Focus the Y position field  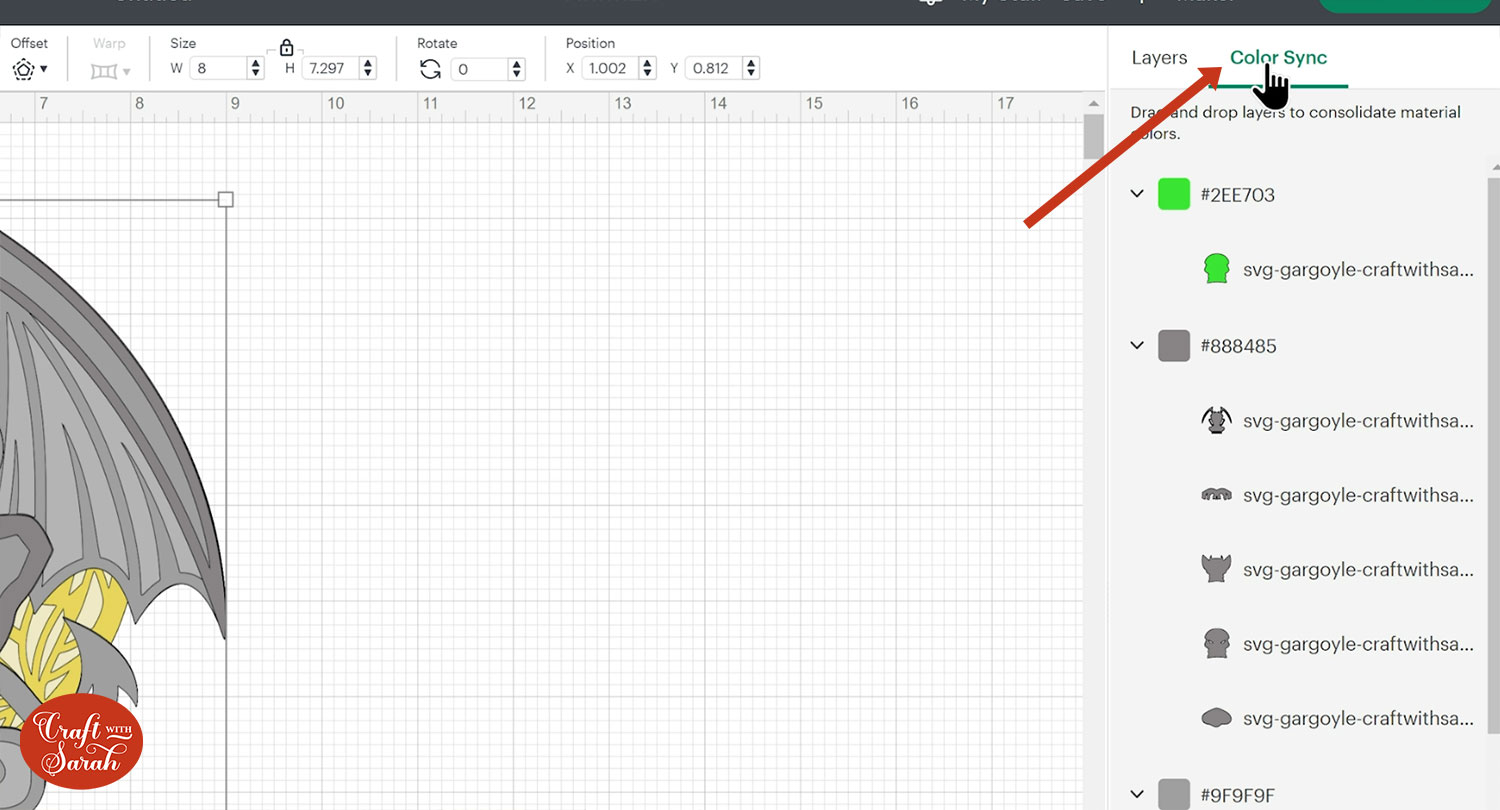[x=712, y=69]
